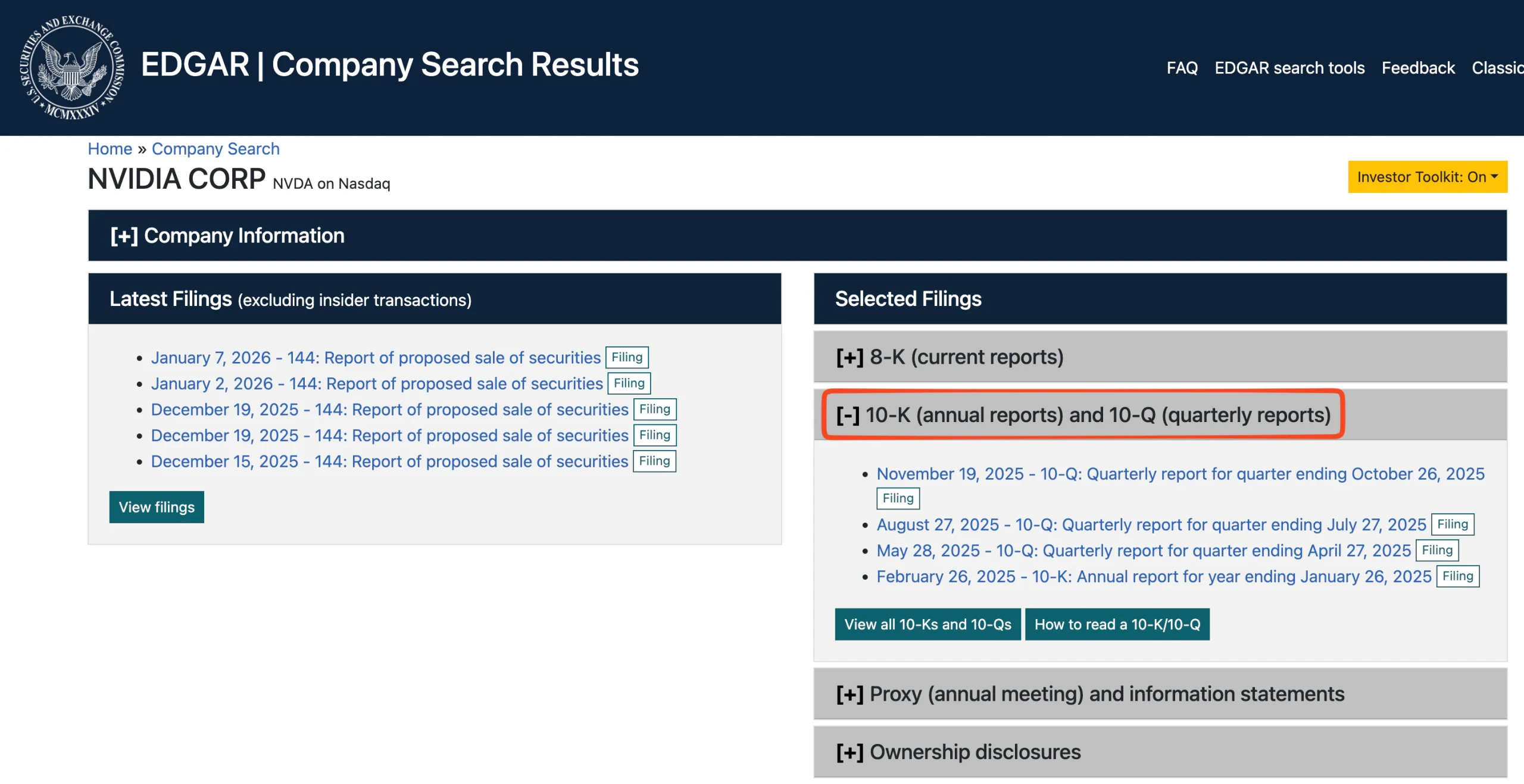
Task: Open How to read a 10-K/10-Q
Action: coord(1117,624)
